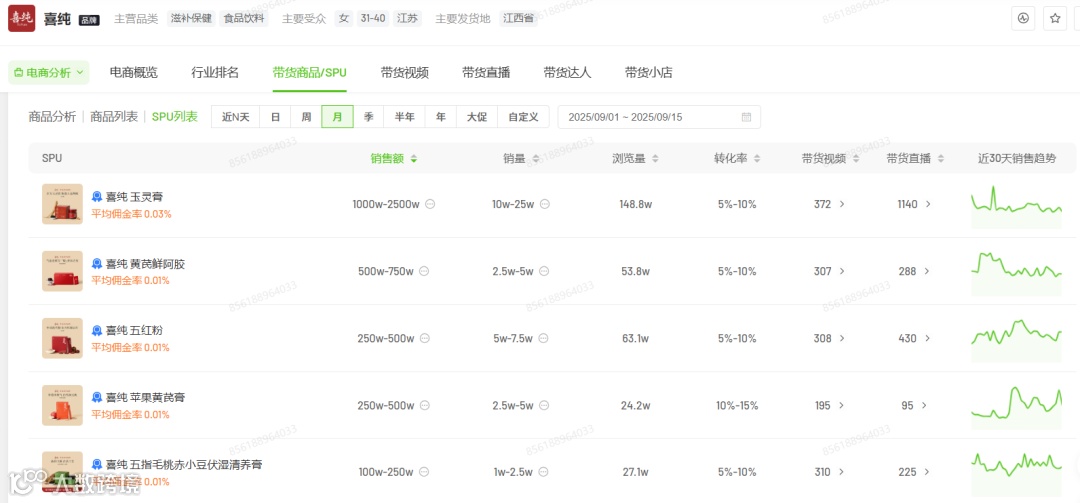Screen dimensions: 1080x503
Task: Click the 滋补保健 category tag
Action: (191, 19)
